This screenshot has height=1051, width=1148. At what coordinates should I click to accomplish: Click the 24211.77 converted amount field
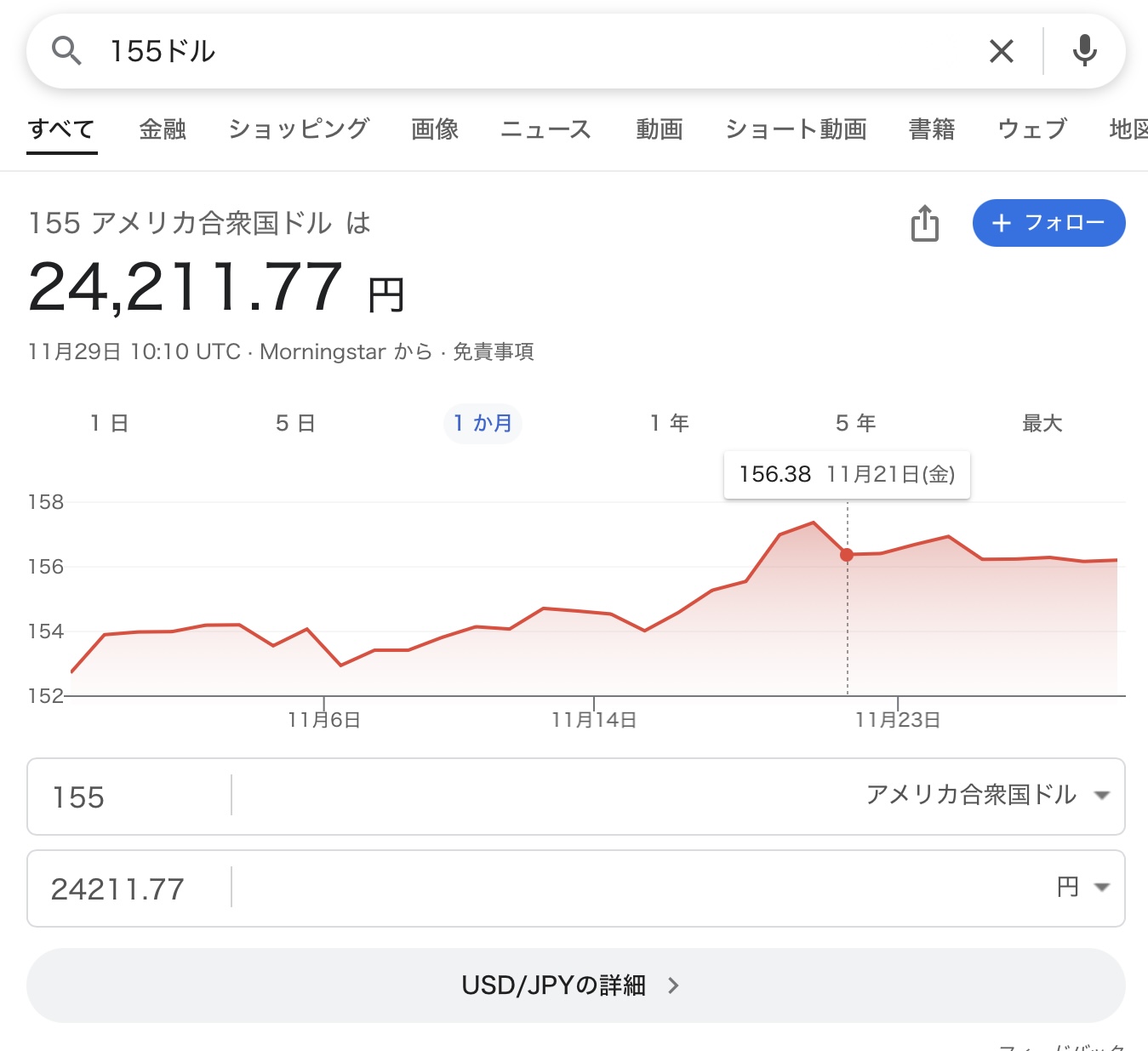click(128, 888)
